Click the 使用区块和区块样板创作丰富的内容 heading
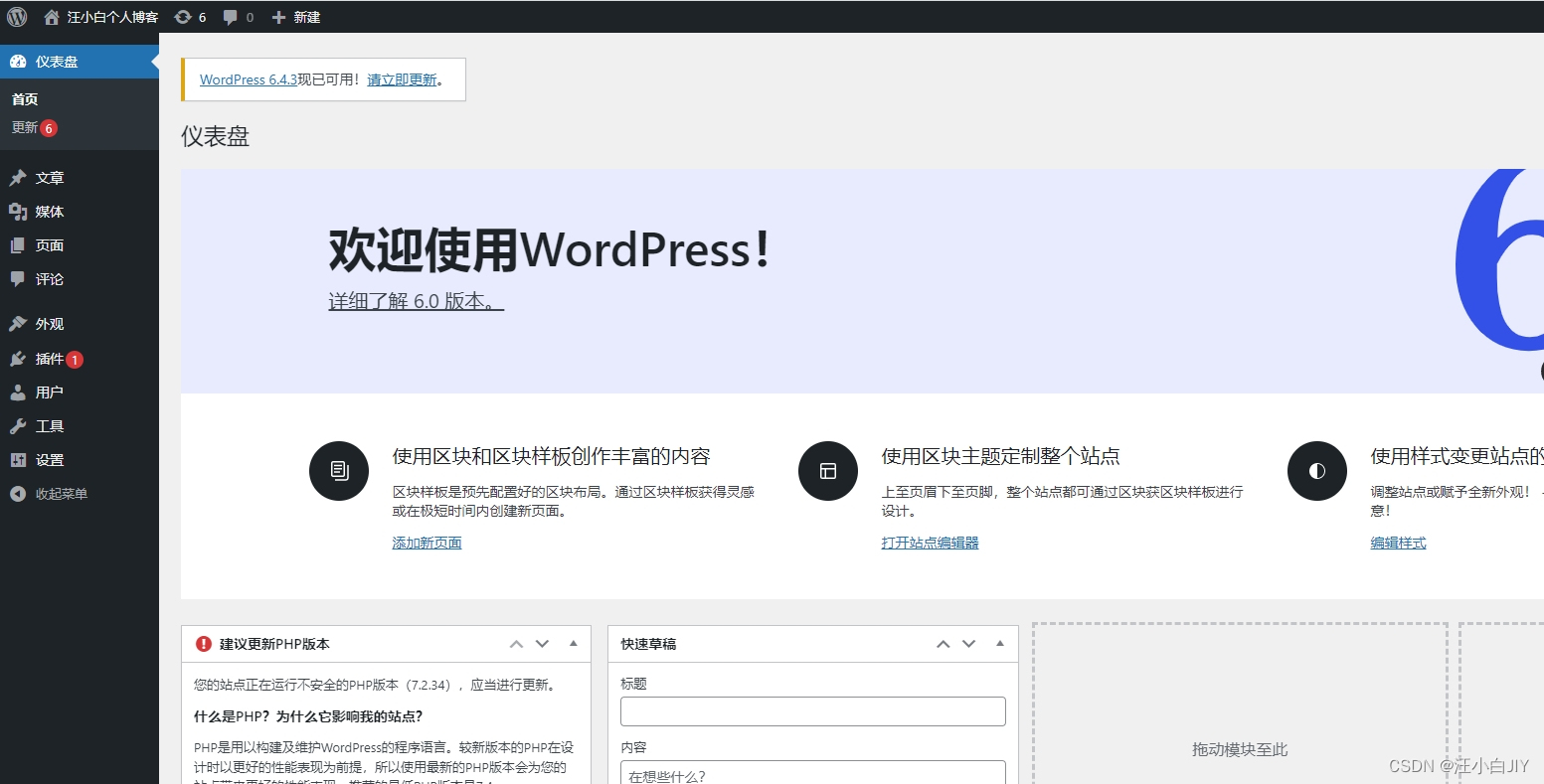The width and height of the screenshot is (1544, 784). click(552, 456)
